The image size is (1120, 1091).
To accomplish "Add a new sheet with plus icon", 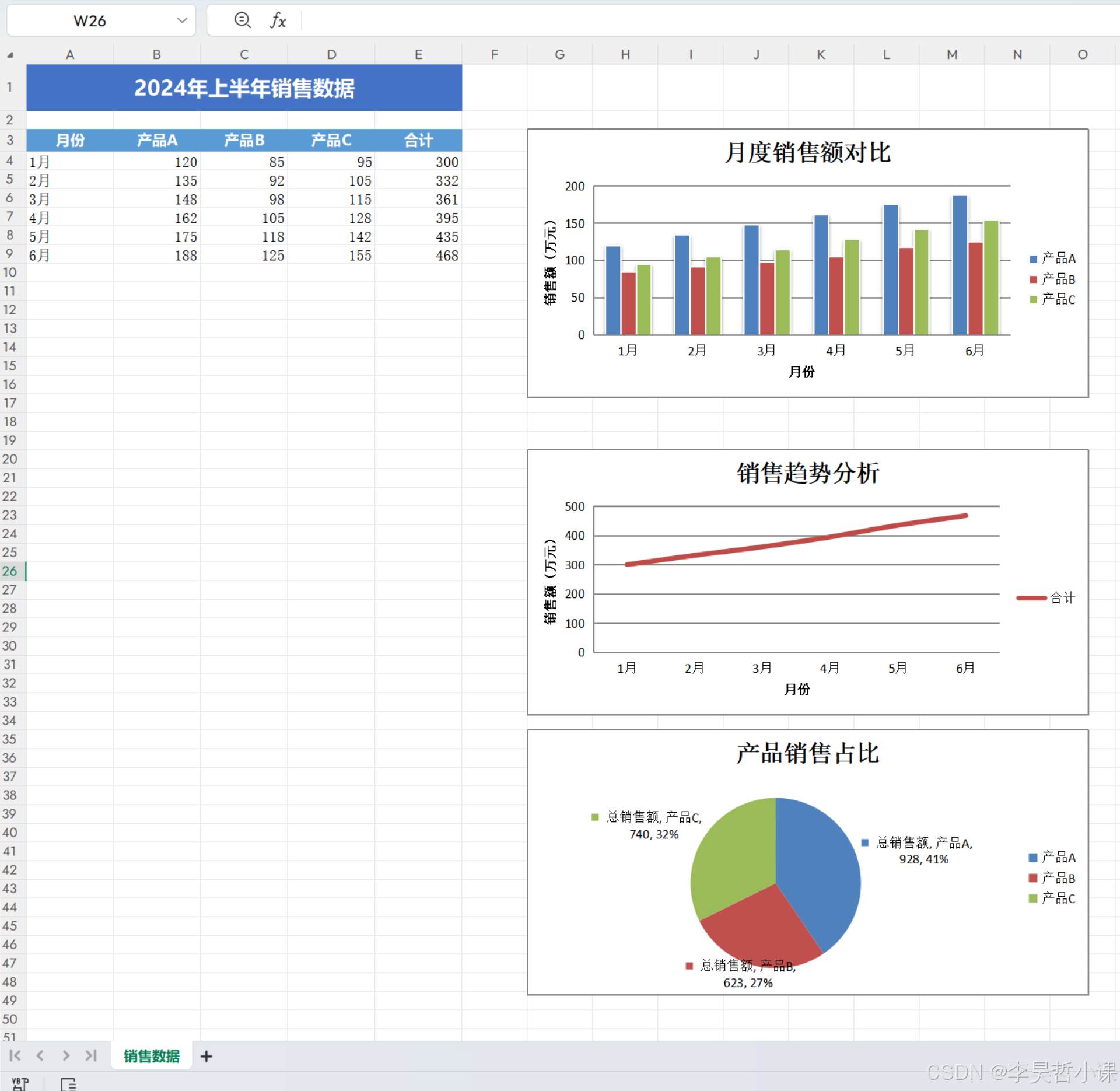I will coord(206,1056).
